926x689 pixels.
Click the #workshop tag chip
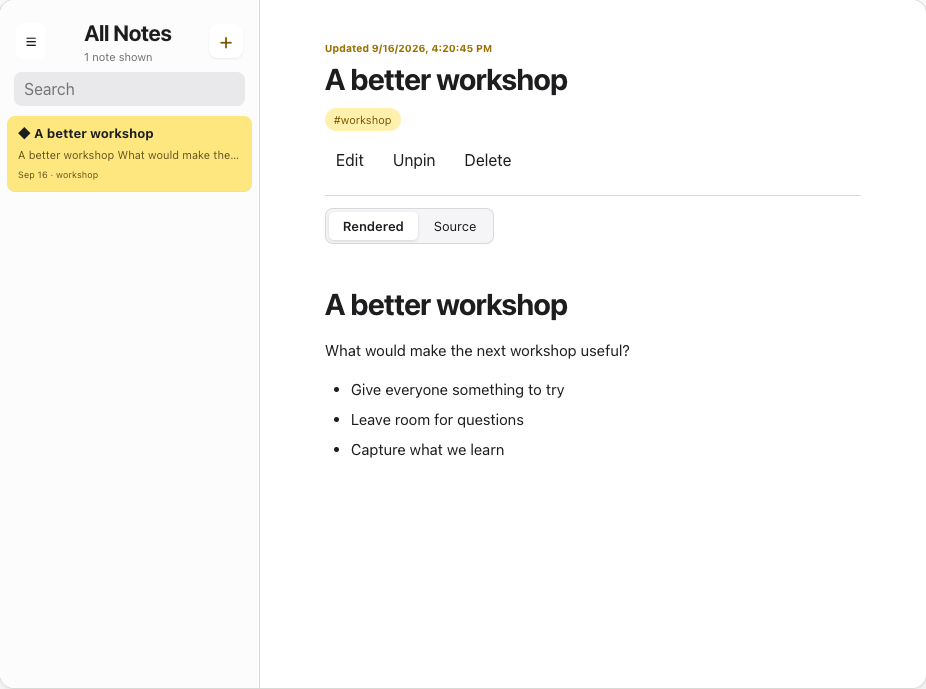coord(363,120)
